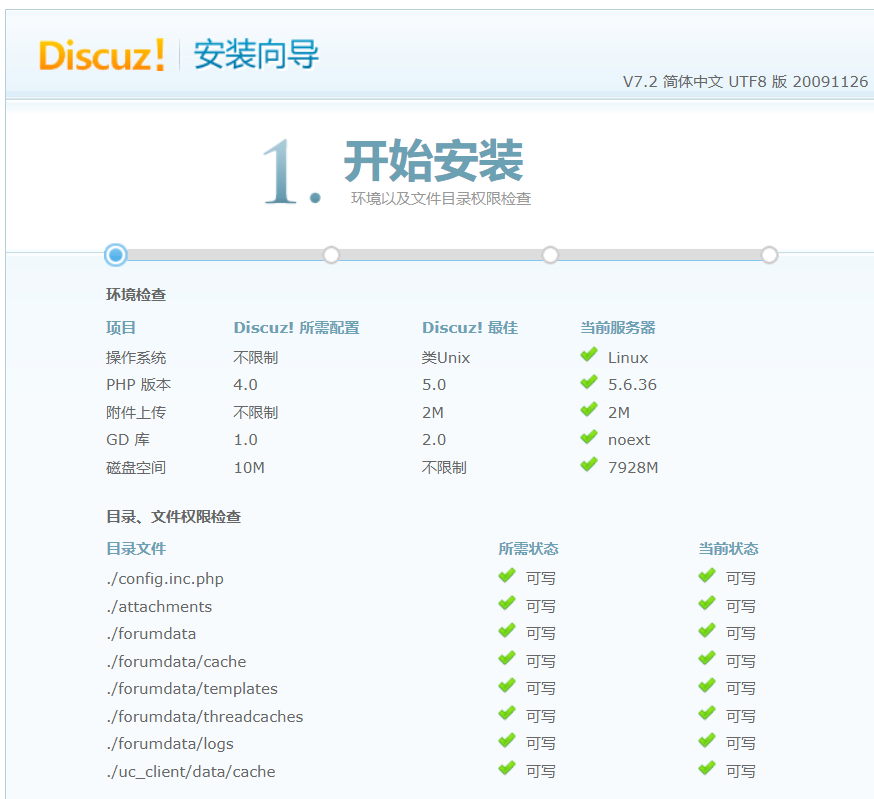Screen dimensions: 874x799
Task: Select the third step circle on progress bar
Action: pos(550,255)
